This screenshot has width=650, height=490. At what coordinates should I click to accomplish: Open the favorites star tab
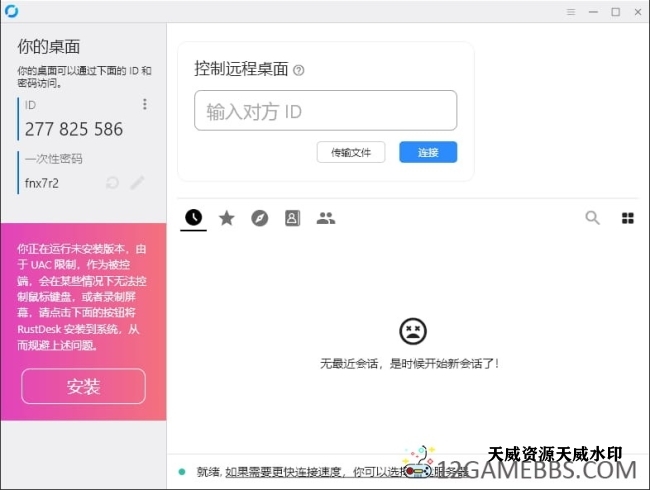(x=227, y=217)
